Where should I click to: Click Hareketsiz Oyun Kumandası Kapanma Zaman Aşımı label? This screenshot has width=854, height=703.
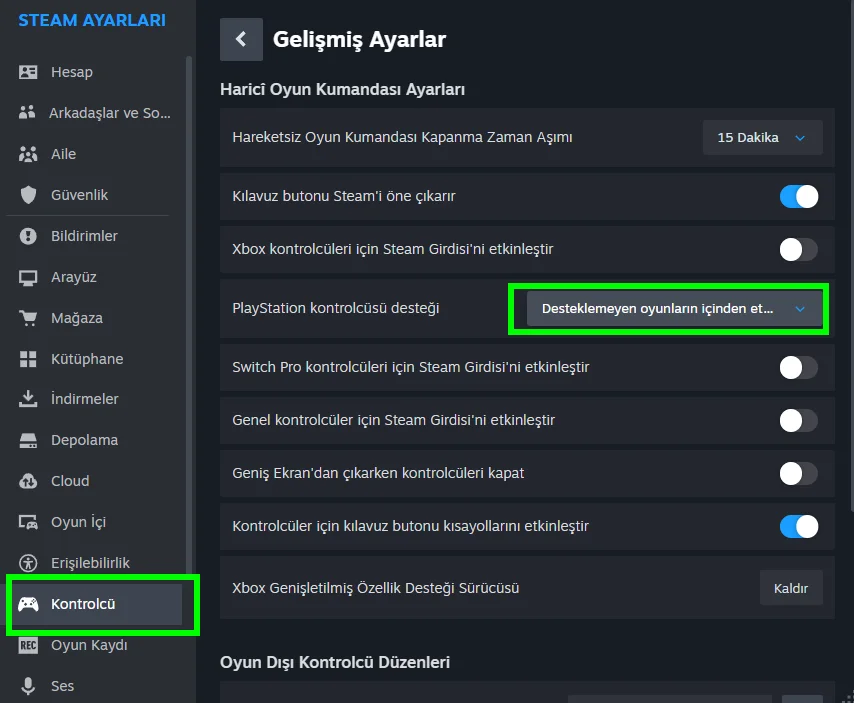[402, 137]
